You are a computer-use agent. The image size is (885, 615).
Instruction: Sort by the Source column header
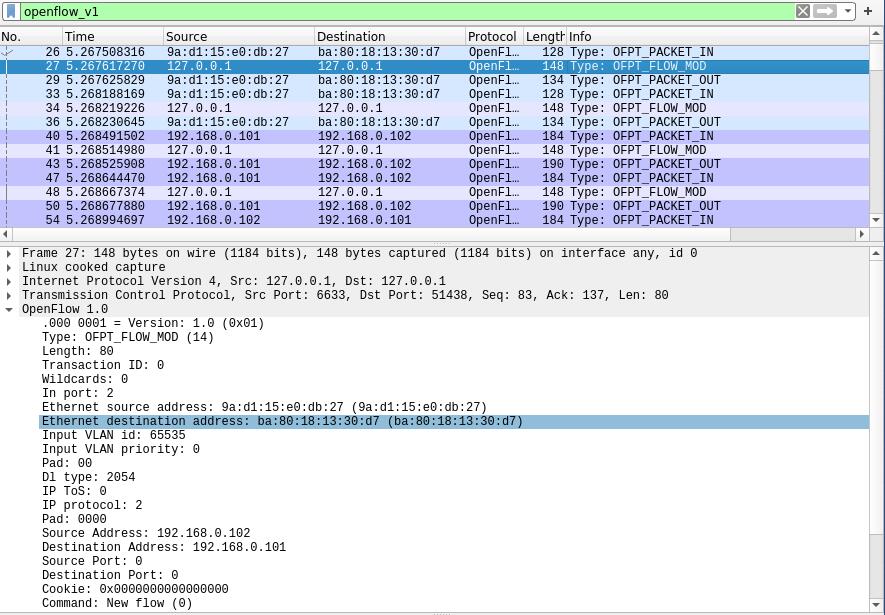pyautogui.click(x=239, y=37)
